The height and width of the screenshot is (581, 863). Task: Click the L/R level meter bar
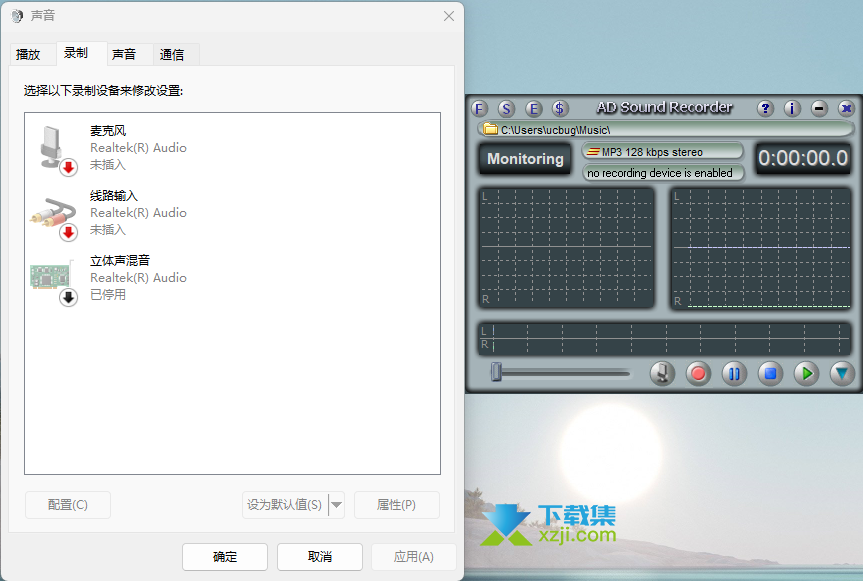tap(664, 338)
